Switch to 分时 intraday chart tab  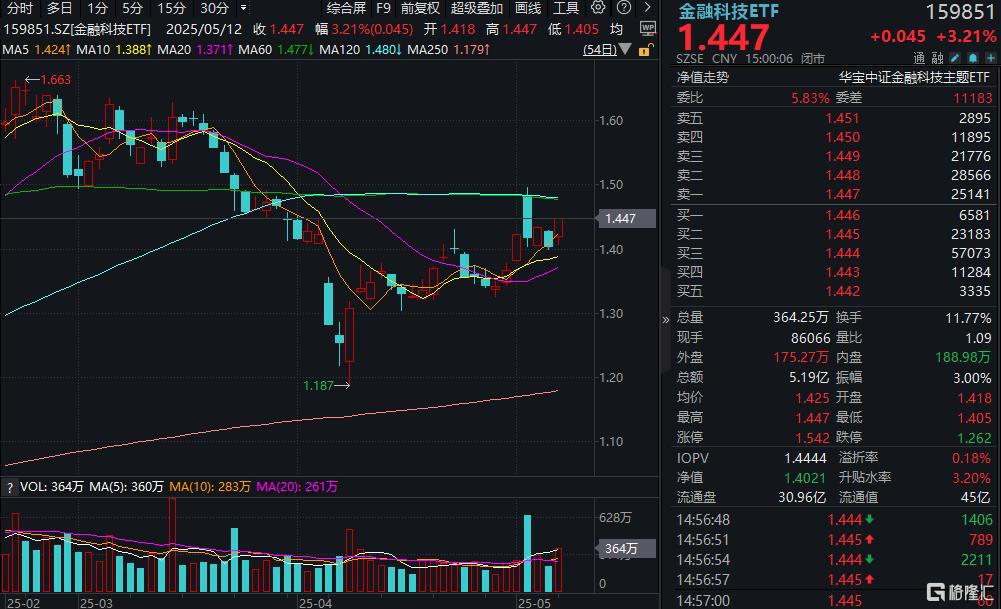coord(20,8)
